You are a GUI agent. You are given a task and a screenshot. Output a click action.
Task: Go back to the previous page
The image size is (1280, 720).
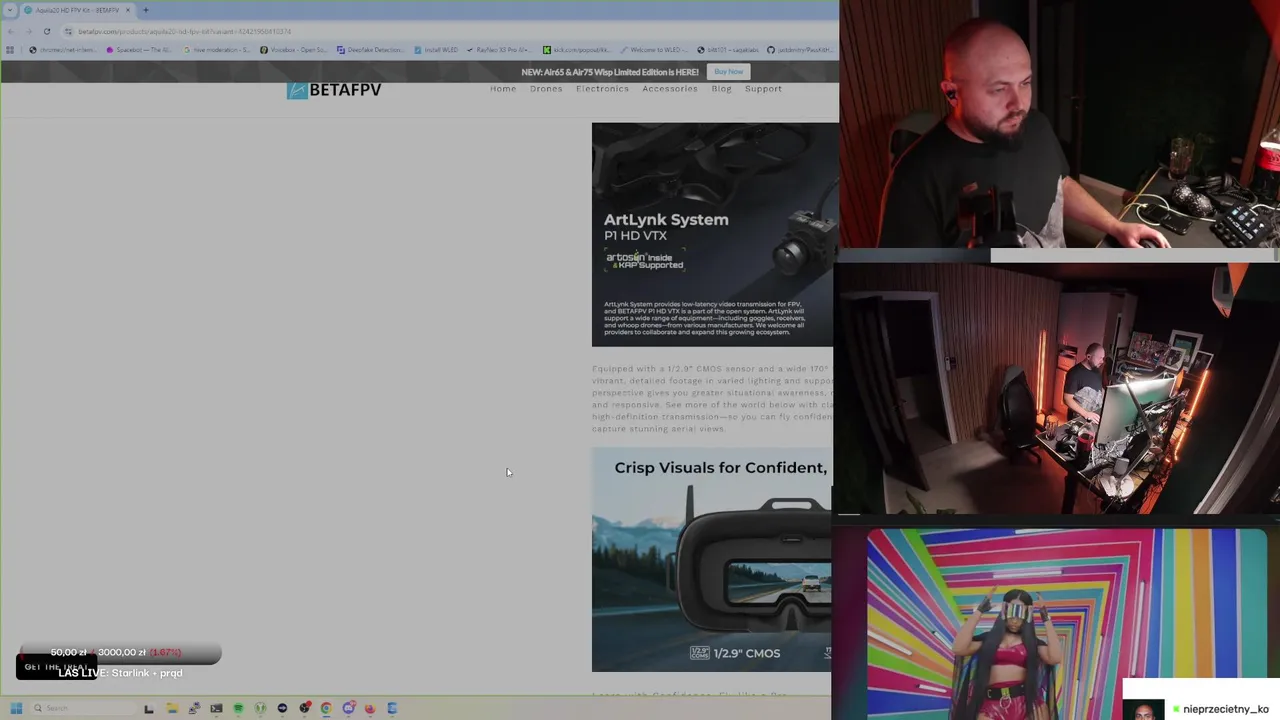tap(11, 31)
